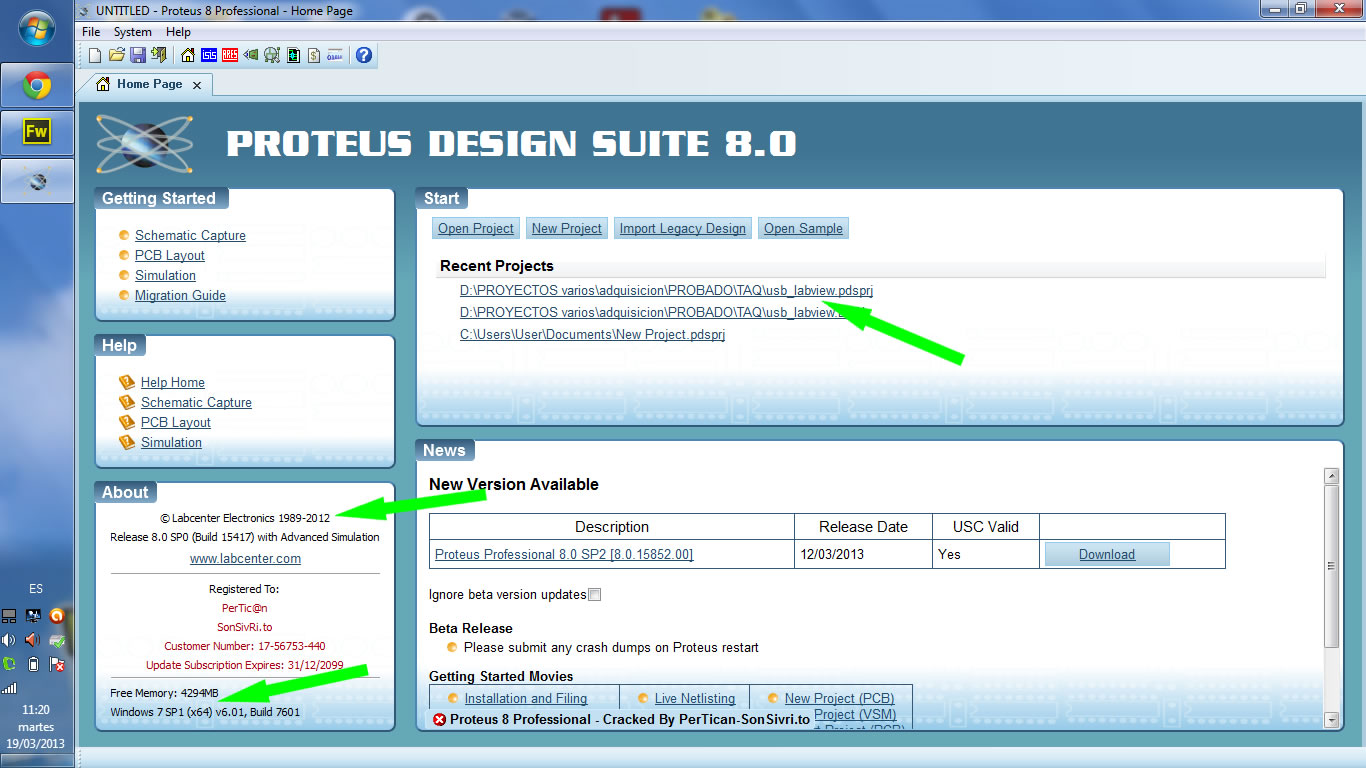Screen dimensions: 1366x768
Task: Click the Proteus taskbar button
Action: pos(37,181)
